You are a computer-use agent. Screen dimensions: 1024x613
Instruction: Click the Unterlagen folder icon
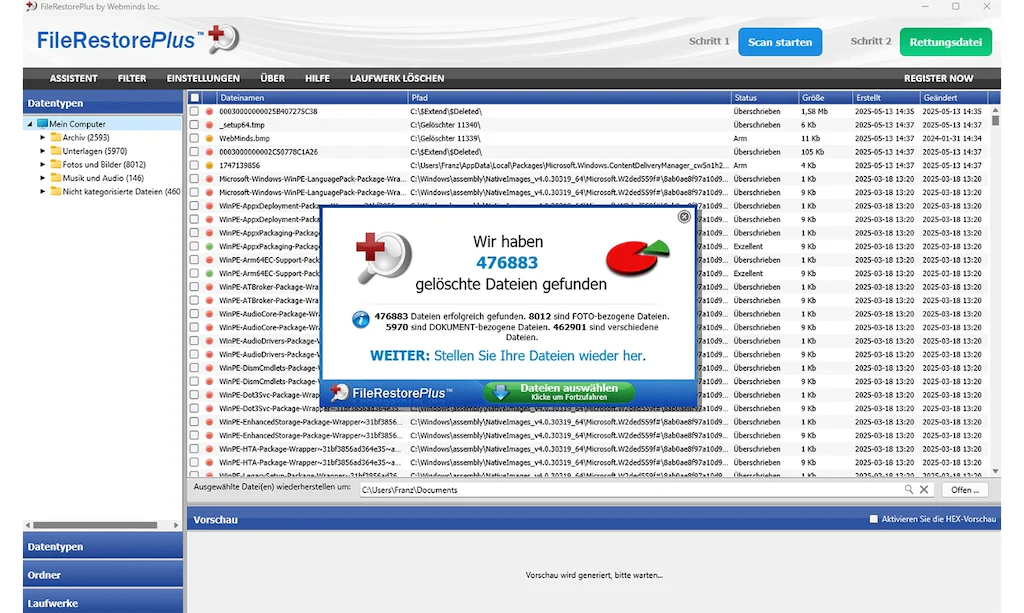coord(56,151)
